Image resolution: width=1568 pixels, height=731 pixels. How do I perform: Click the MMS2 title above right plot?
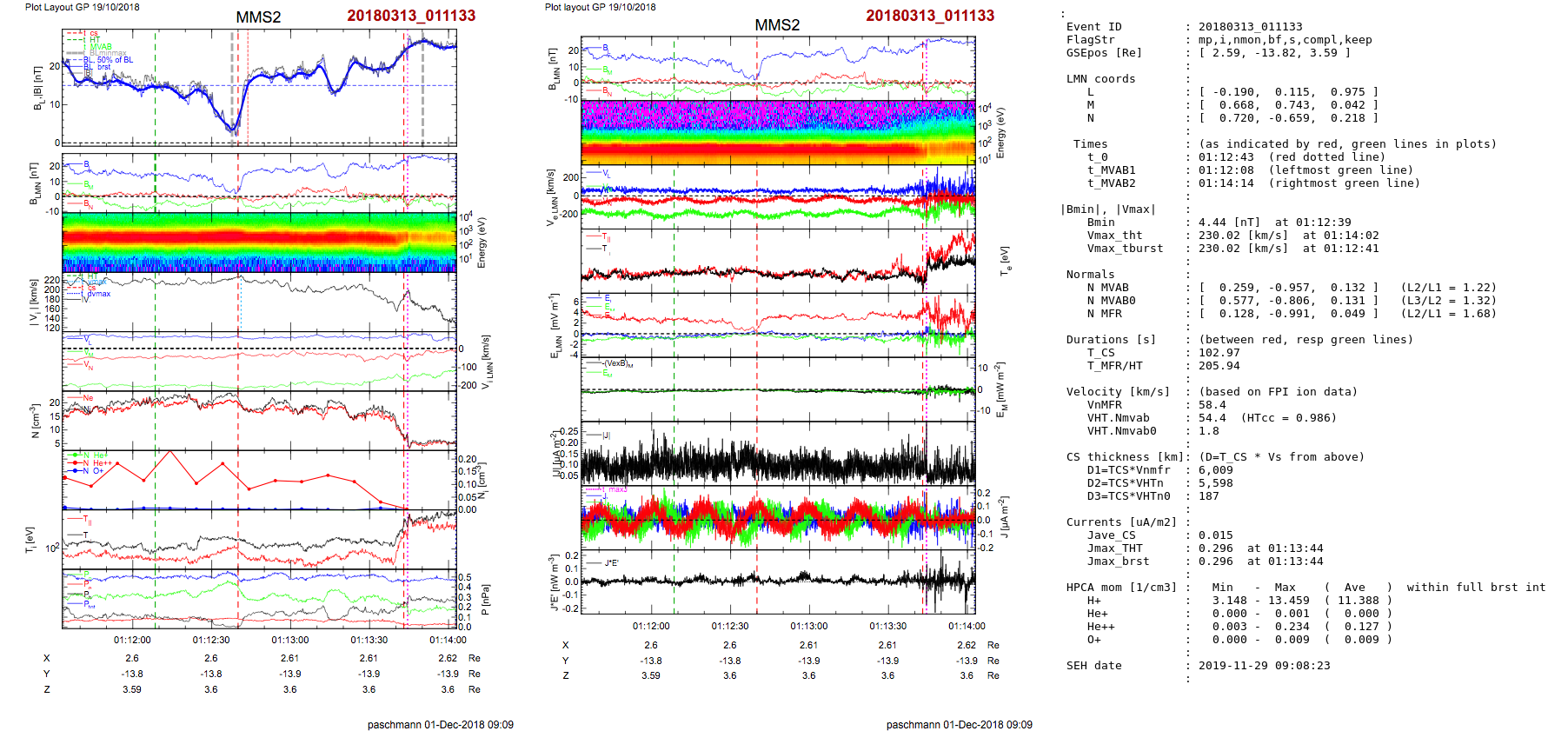point(777,25)
